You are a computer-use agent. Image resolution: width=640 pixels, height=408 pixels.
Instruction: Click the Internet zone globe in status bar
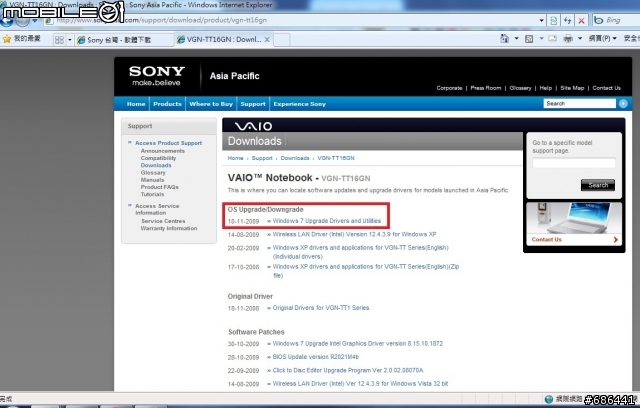tap(549, 399)
